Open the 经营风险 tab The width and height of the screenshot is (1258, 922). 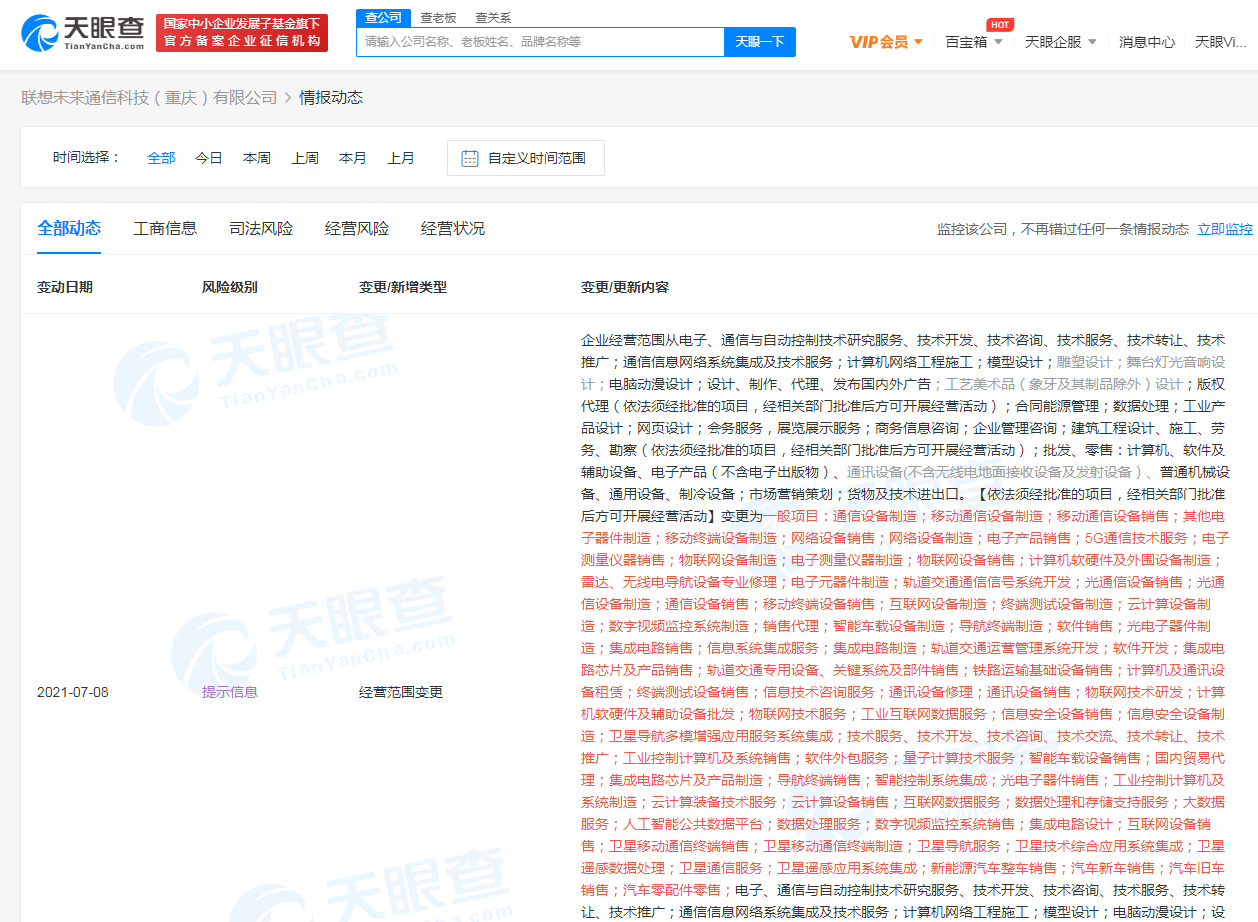[x=358, y=228]
